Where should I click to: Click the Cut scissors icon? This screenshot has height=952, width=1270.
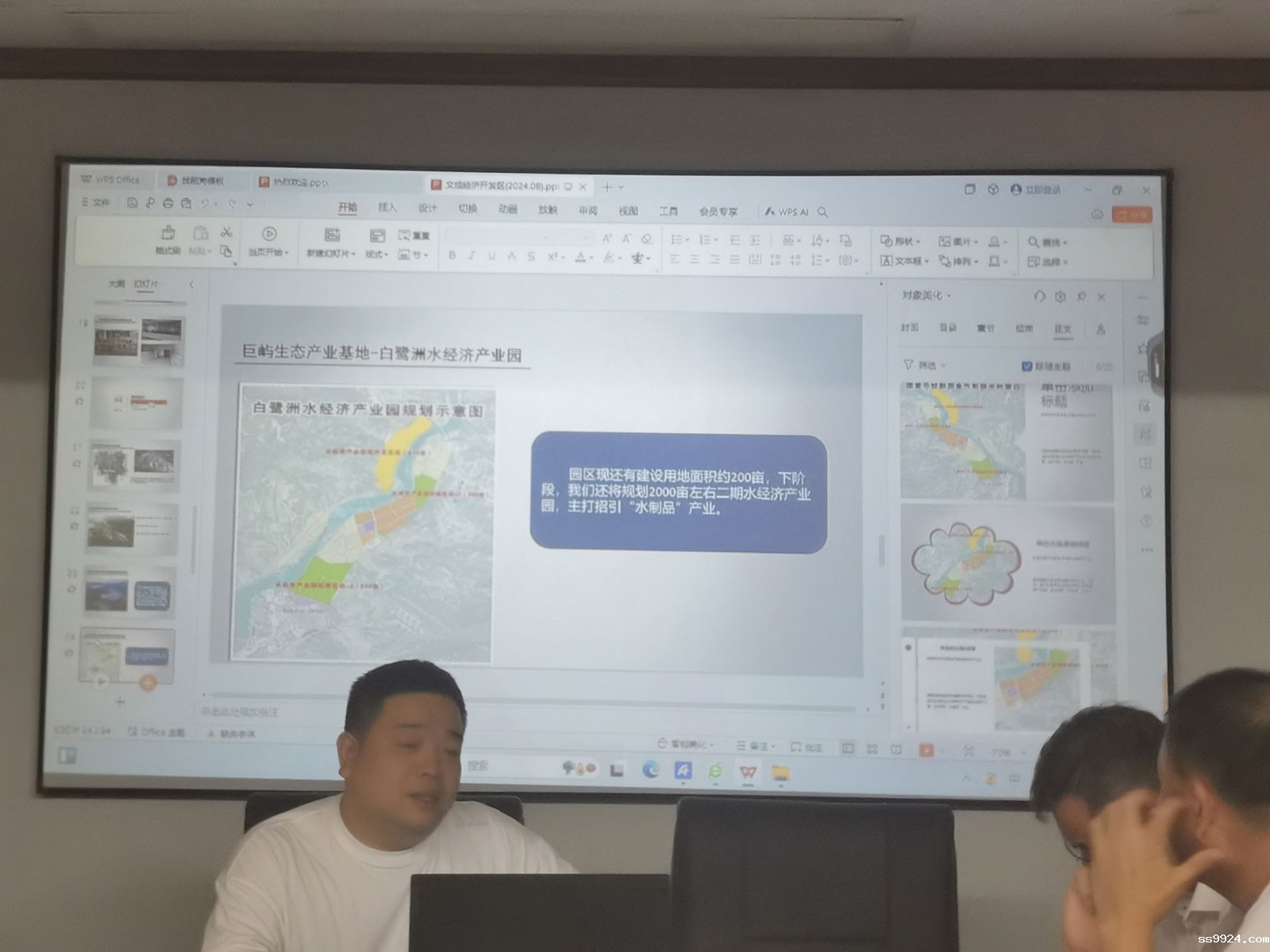[x=226, y=232]
